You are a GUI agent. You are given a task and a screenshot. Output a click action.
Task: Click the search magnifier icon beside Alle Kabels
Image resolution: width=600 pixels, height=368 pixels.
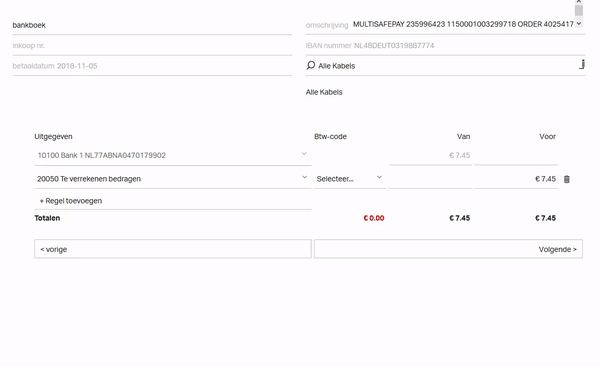click(x=311, y=65)
